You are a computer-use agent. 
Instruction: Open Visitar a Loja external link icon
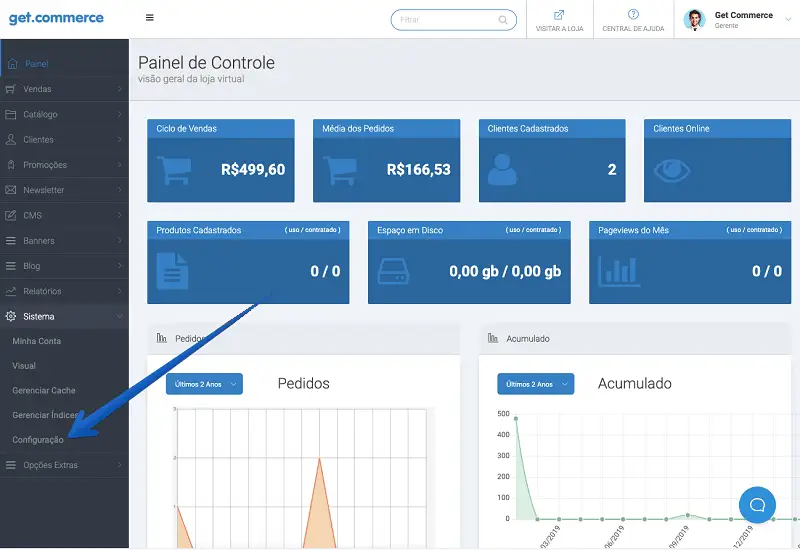[x=559, y=15]
